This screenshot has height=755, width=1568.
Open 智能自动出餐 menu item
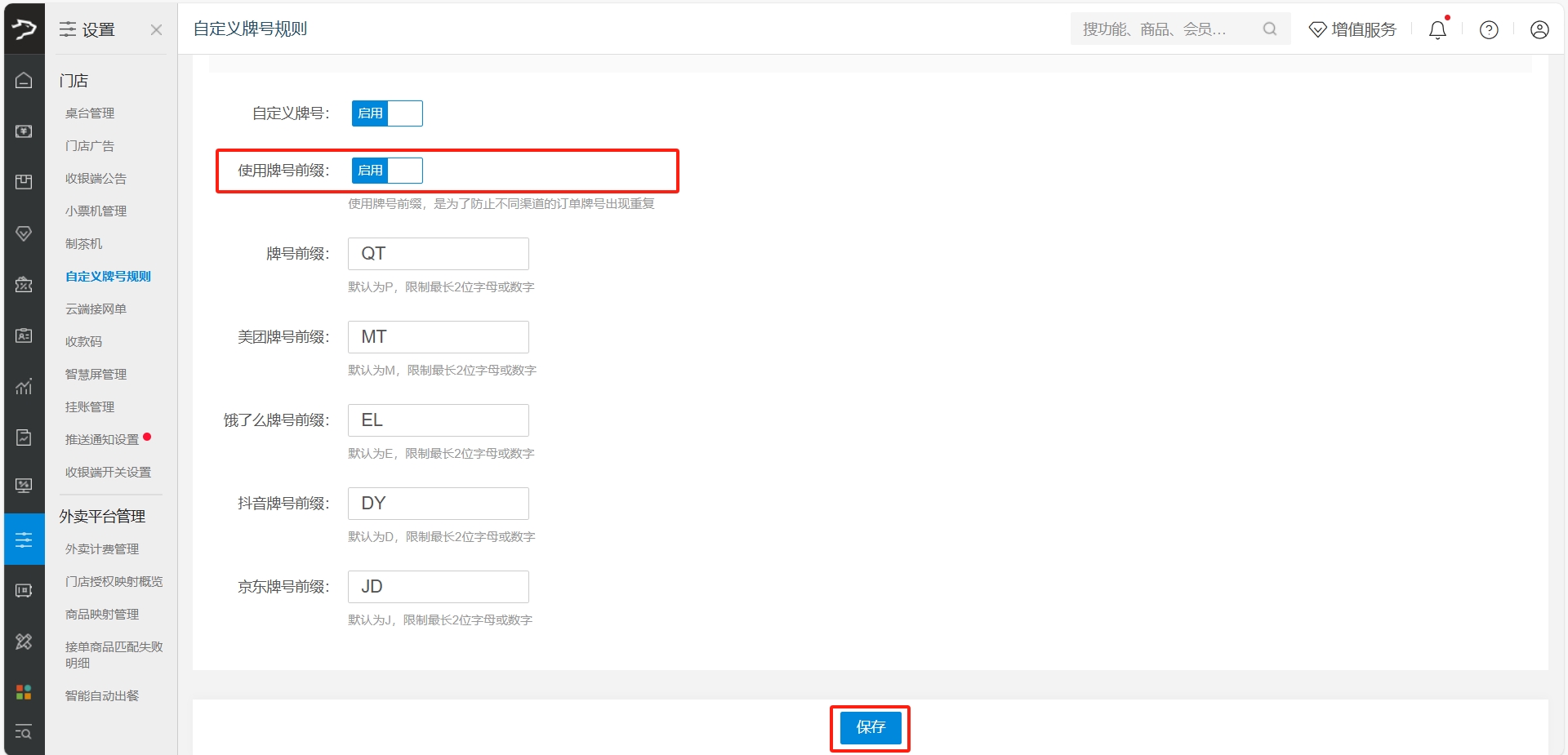point(102,696)
